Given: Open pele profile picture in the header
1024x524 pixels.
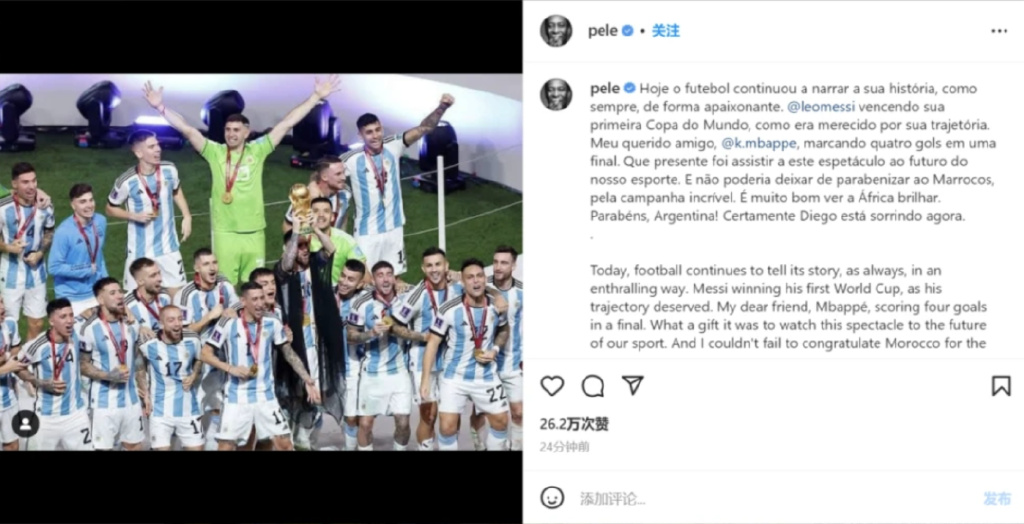Looking at the screenshot, I should coord(556,31).
